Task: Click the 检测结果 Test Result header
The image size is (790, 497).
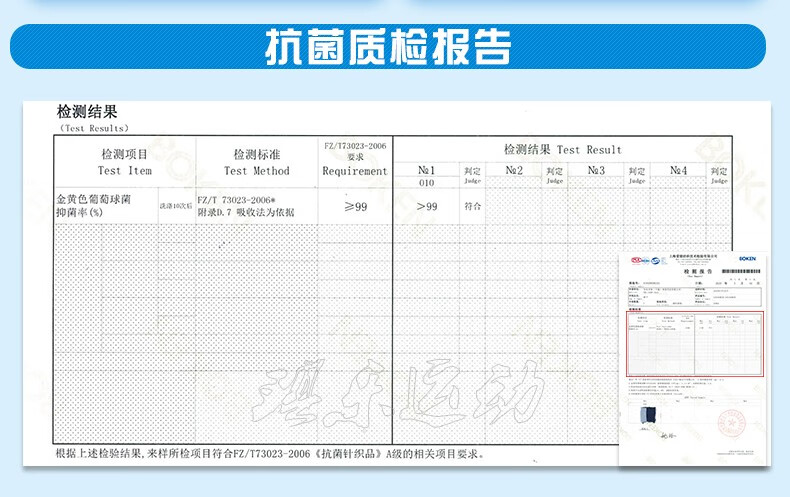Action: (562, 149)
